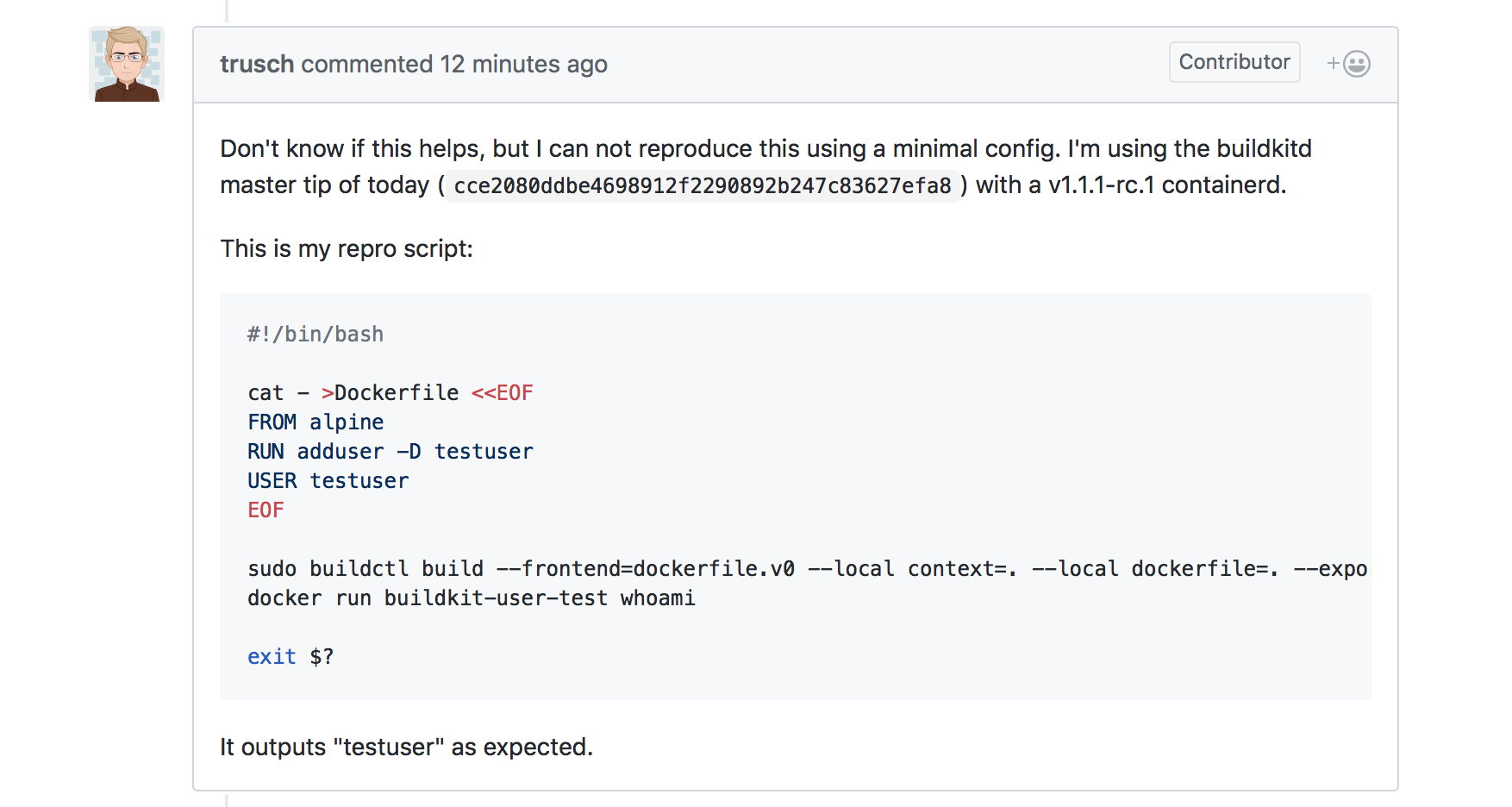The width and height of the screenshot is (1512, 807).
Task: Click the smiley face reaction icon
Action: point(1354,63)
